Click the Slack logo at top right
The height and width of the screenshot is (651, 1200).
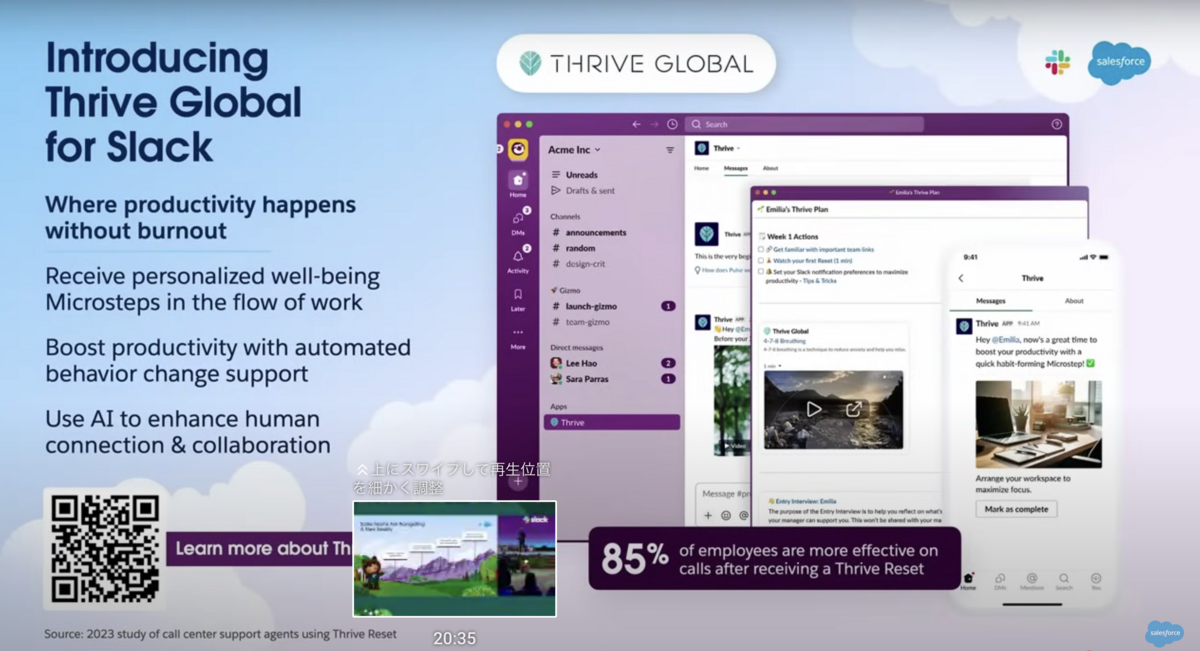click(x=1057, y=63)
